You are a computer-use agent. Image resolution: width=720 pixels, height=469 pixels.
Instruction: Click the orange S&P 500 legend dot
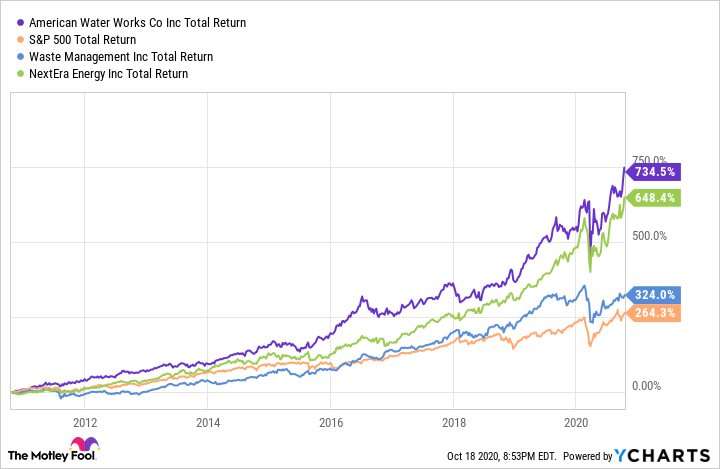[x=21, y=39]
